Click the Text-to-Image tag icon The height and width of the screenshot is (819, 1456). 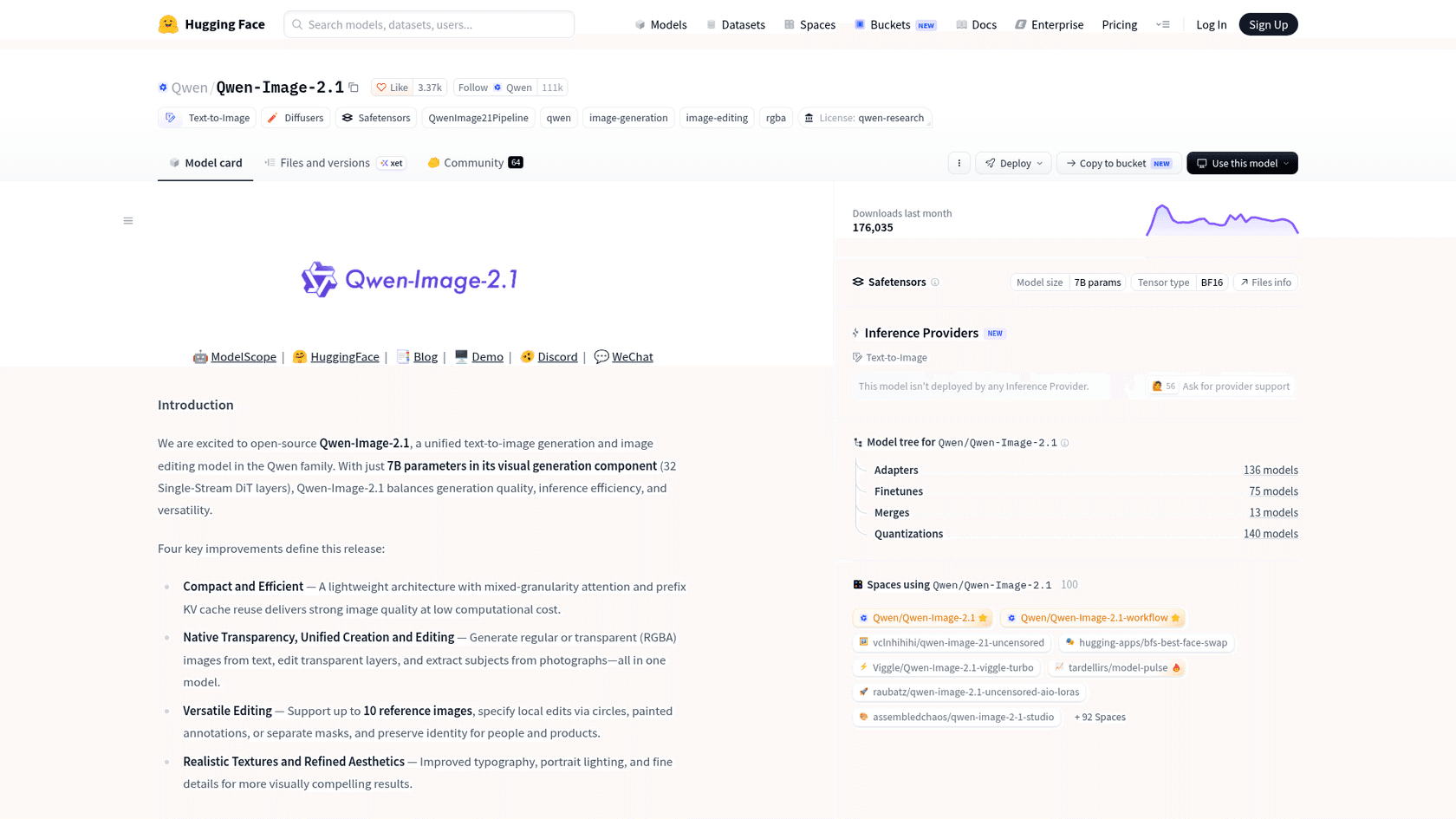[x=171, y=118]
